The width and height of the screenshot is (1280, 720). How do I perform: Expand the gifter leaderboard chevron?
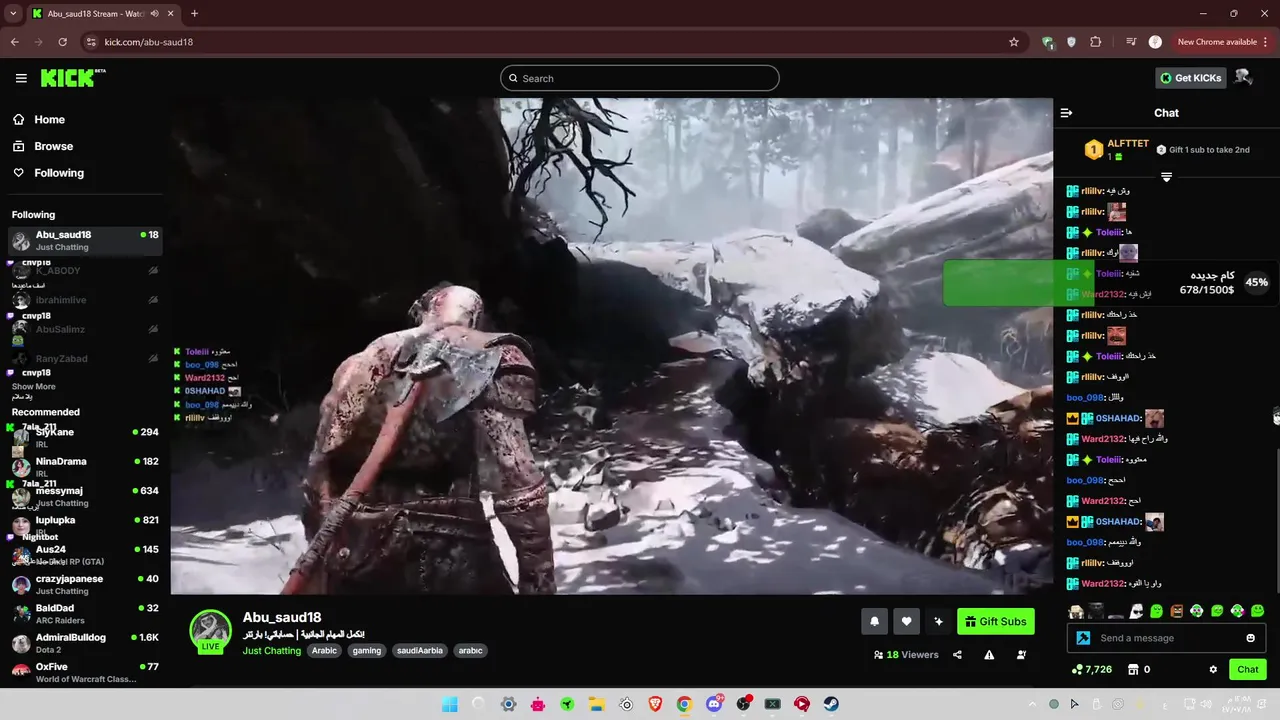click(1166, 177)
